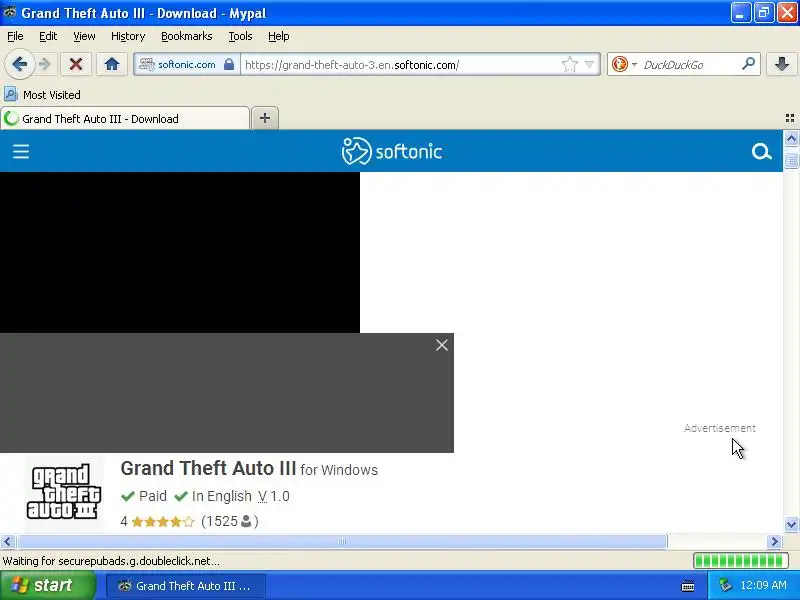
Task: Open the Tools menu
Action: pos(240,36)
